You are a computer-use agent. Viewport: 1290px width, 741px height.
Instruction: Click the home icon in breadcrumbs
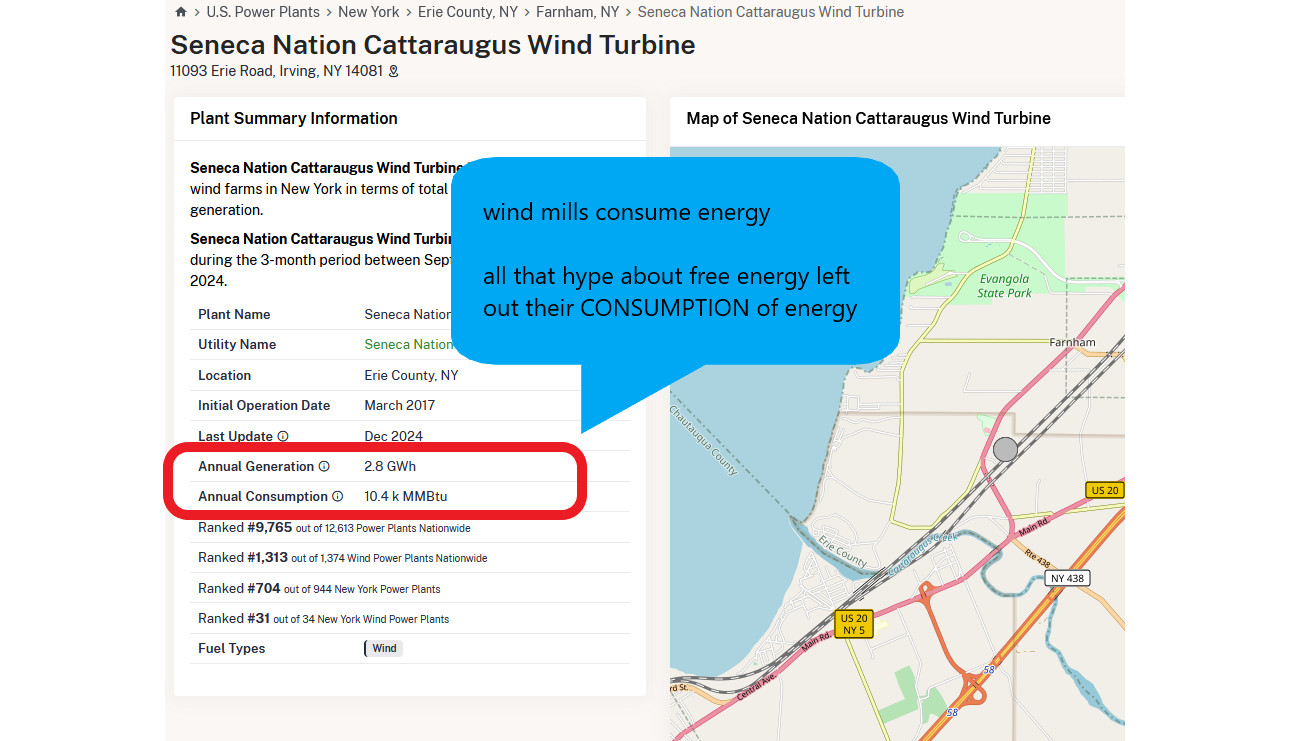click(x=180, y=12)
